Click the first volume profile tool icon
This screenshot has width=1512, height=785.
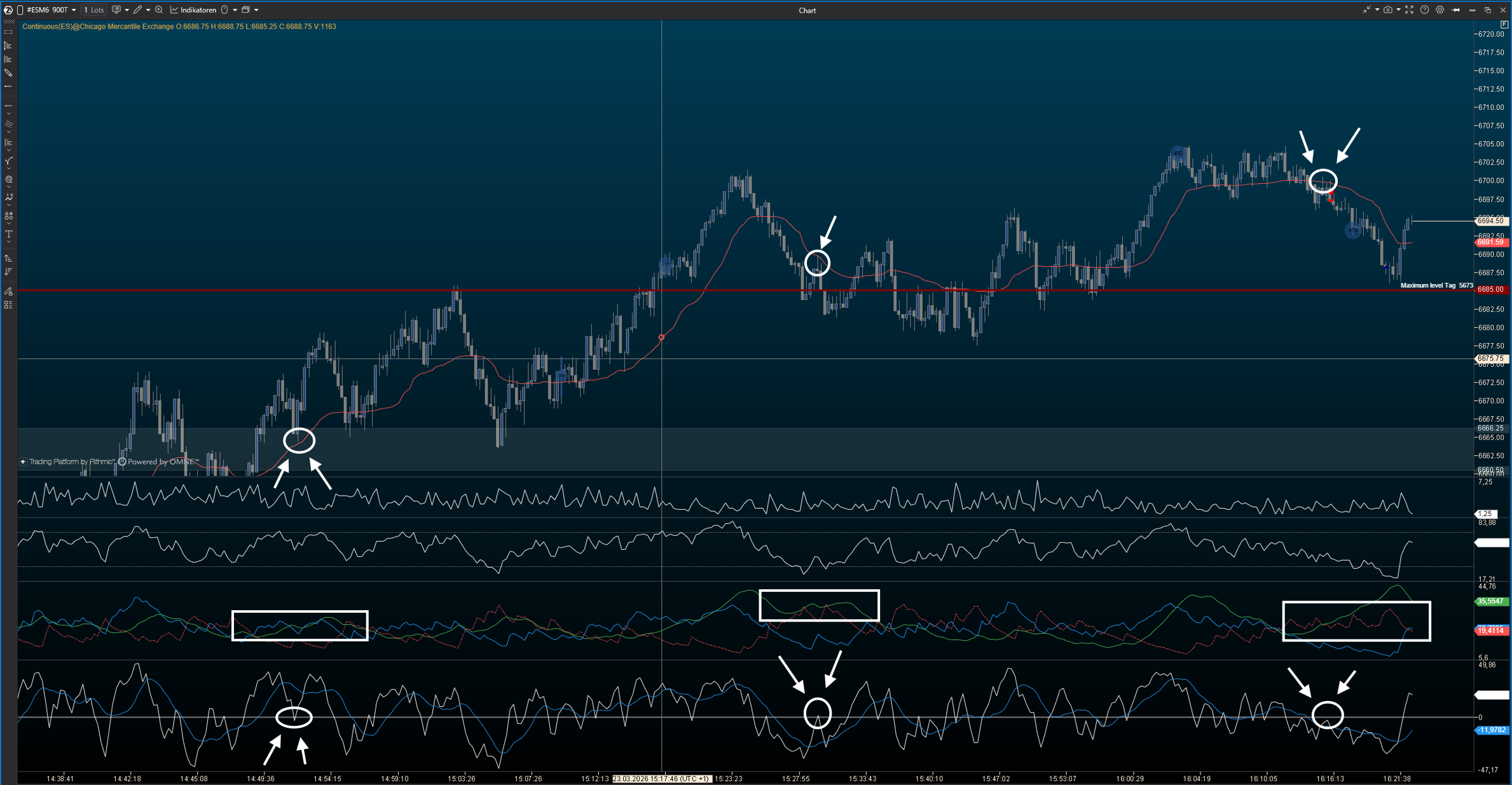pyautogui.click(x=8, y=46)
